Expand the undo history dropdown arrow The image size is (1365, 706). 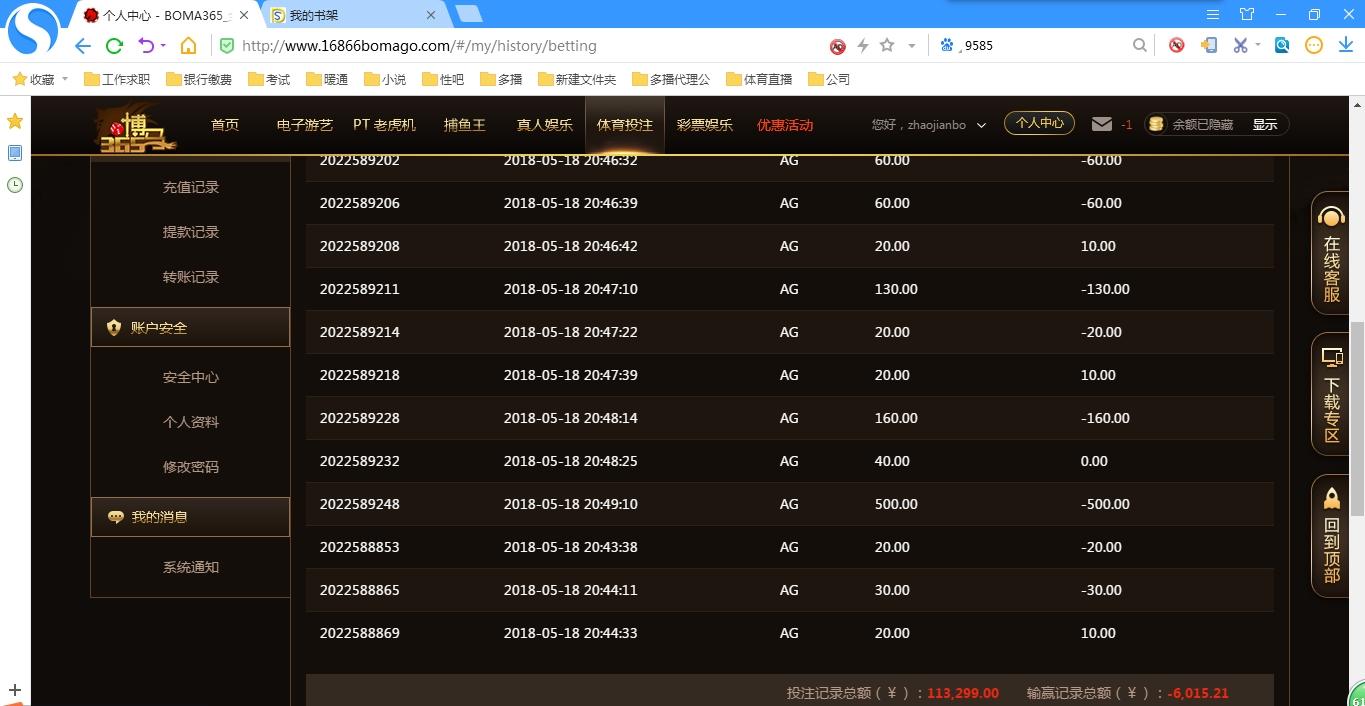tap(163, 46)
